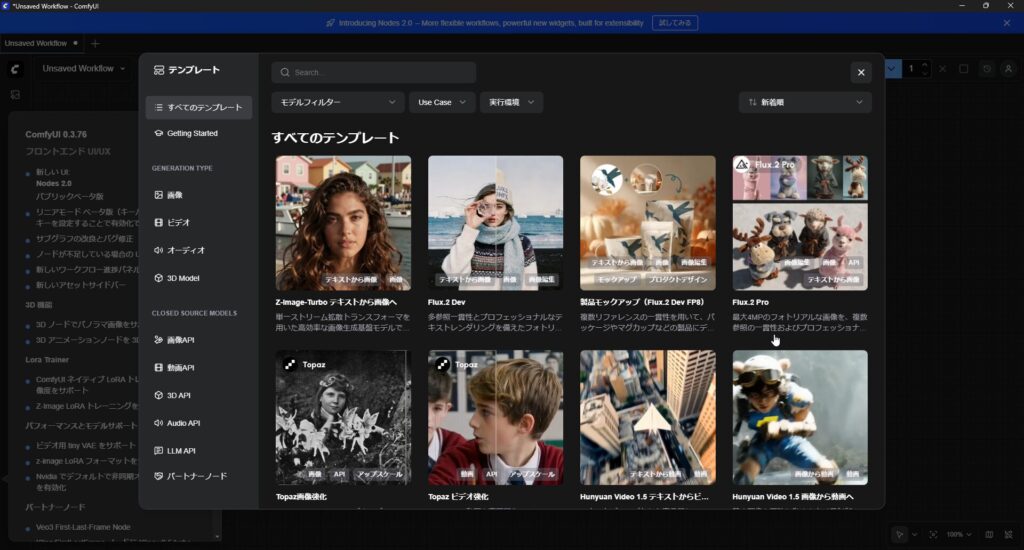Image resolution: width=1024 pixels, height=550 pixels.
Task: Expand the Use Case filter dropdown
Action: point(442,102)
